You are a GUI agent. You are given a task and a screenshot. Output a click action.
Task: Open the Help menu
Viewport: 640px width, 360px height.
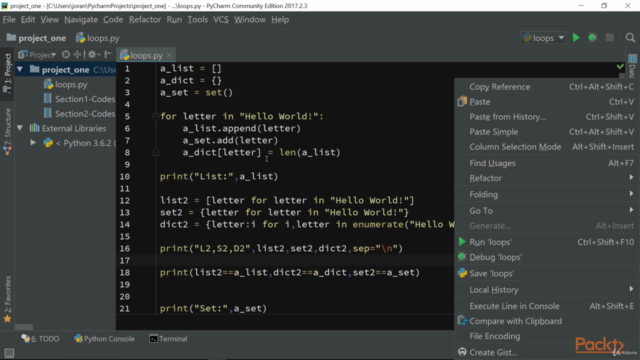click(x=280, y=20)
